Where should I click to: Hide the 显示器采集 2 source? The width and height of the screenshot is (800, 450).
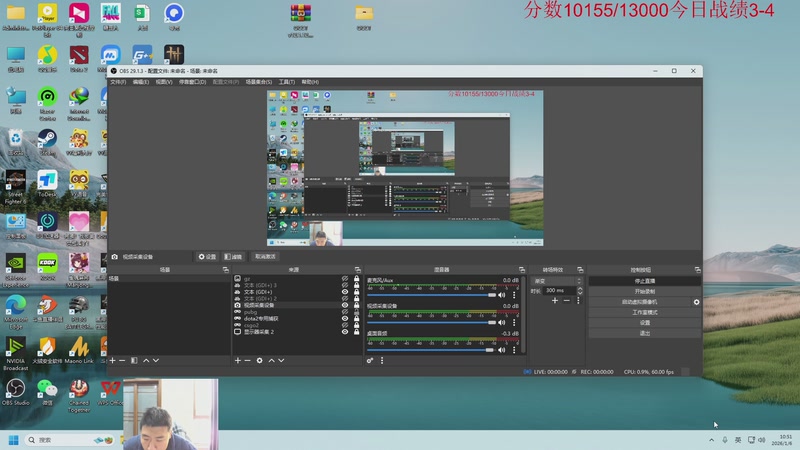[x=345, y=332]
